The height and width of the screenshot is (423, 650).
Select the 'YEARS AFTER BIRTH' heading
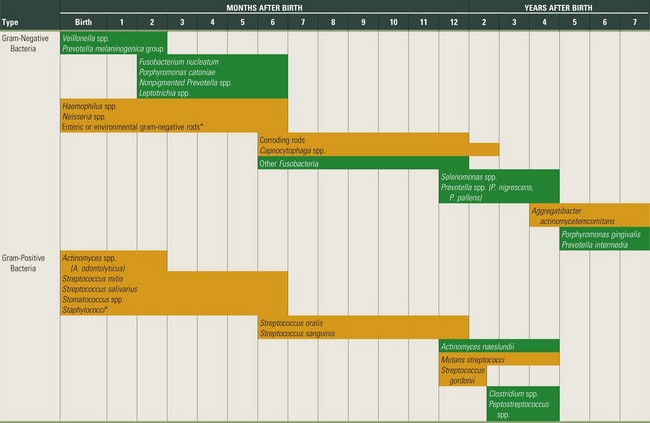[558, 7]
